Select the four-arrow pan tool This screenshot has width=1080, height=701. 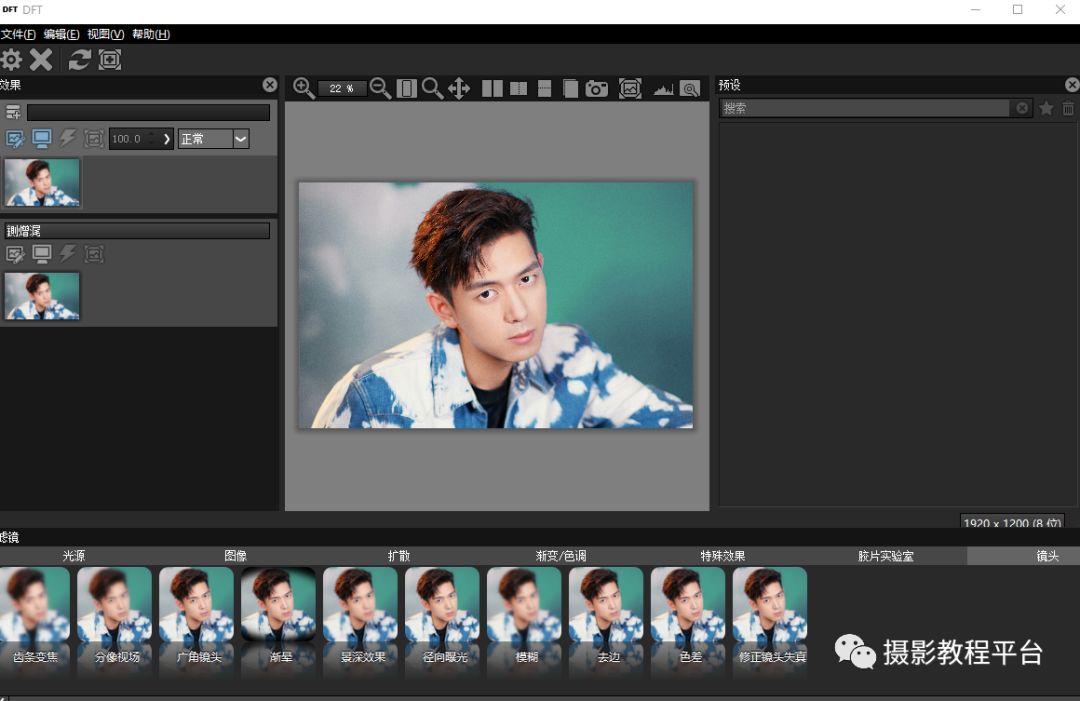tap(459, 88)
